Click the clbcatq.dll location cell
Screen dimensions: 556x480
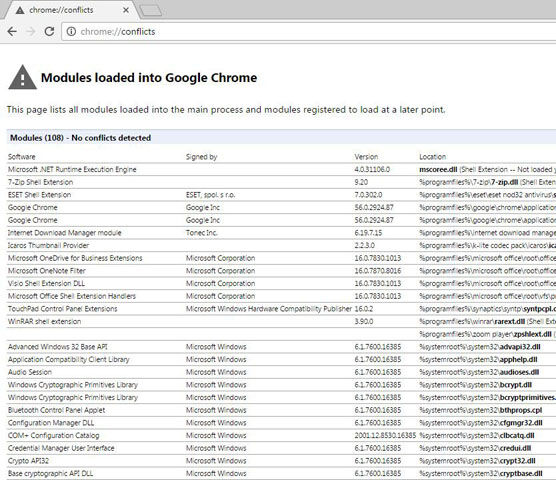point(477,435)
